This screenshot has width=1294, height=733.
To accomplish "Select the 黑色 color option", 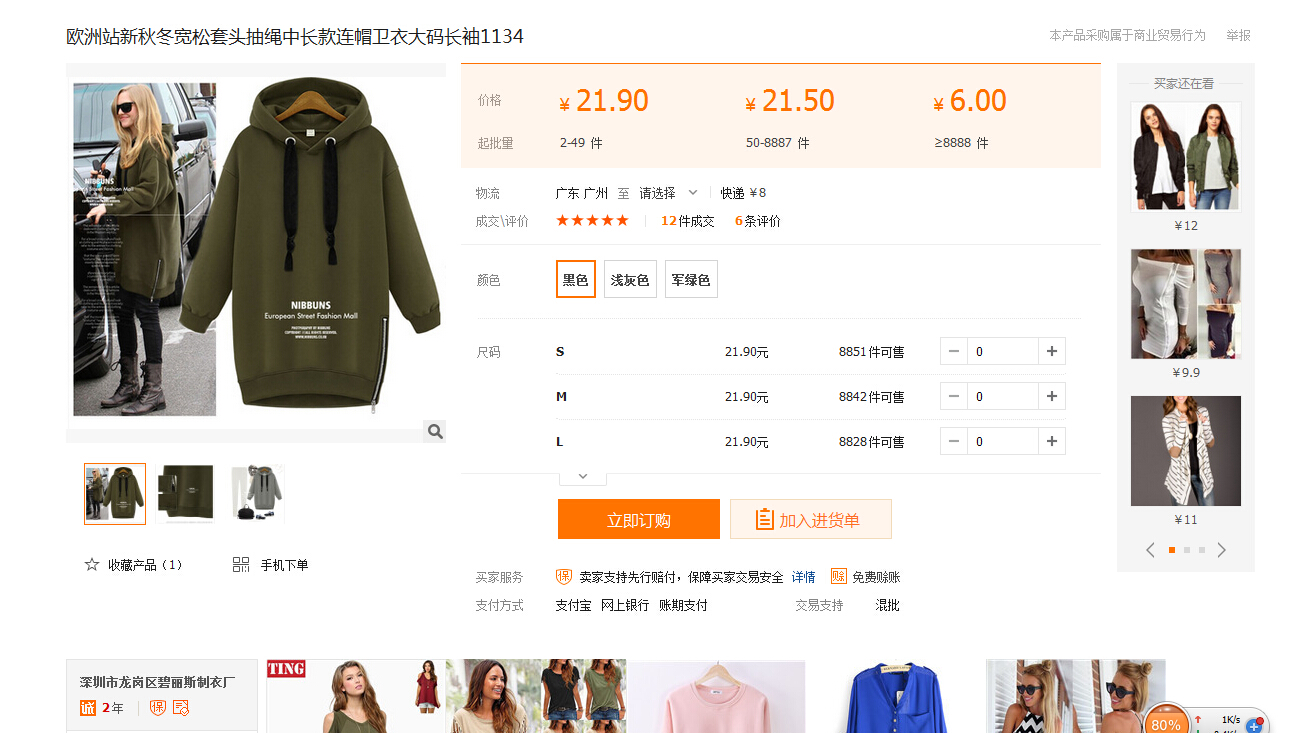I will (575, 280).
